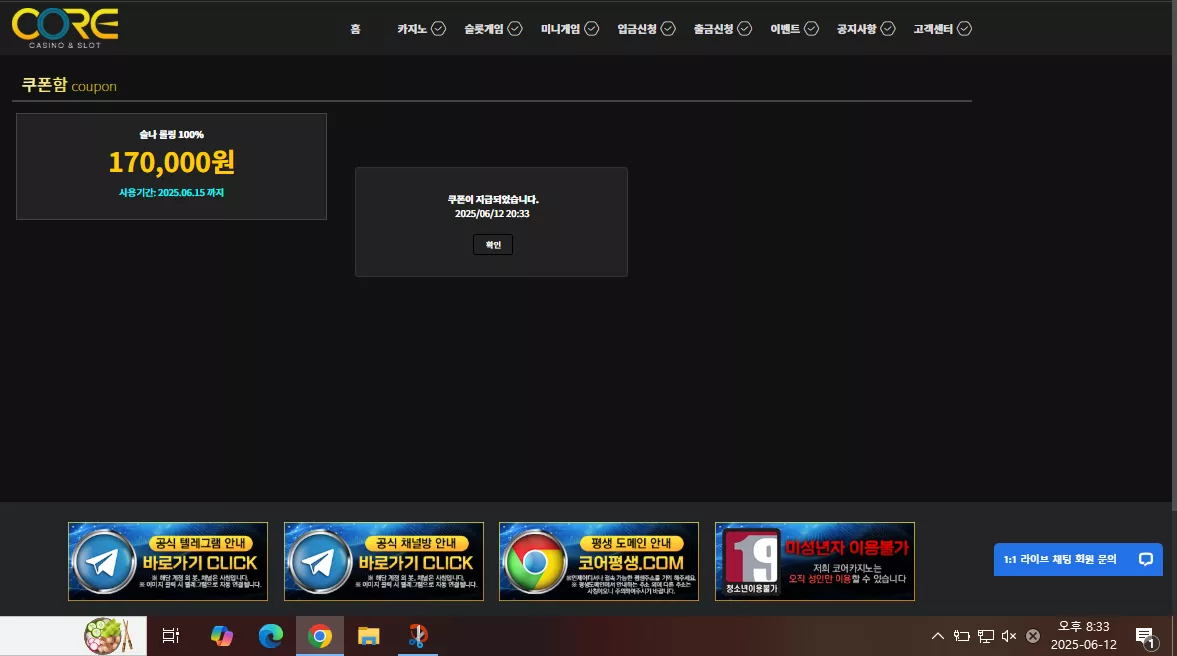Open the 공식 텔레그램 안내 banner
Viewport: 1177px width, 656px height.
[x=168, y=561]
